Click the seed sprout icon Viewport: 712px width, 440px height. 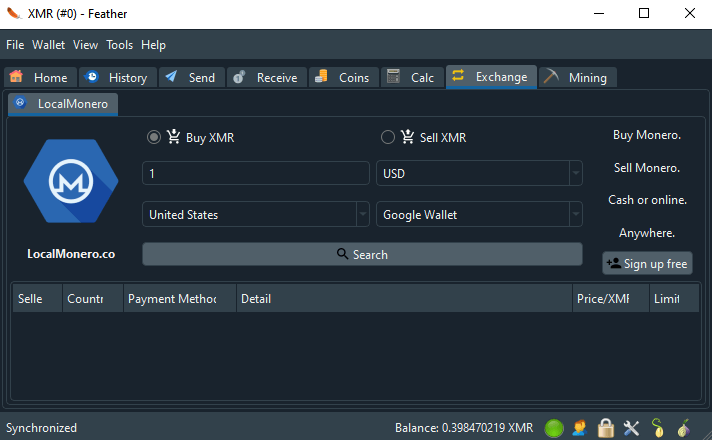(658, 428)
